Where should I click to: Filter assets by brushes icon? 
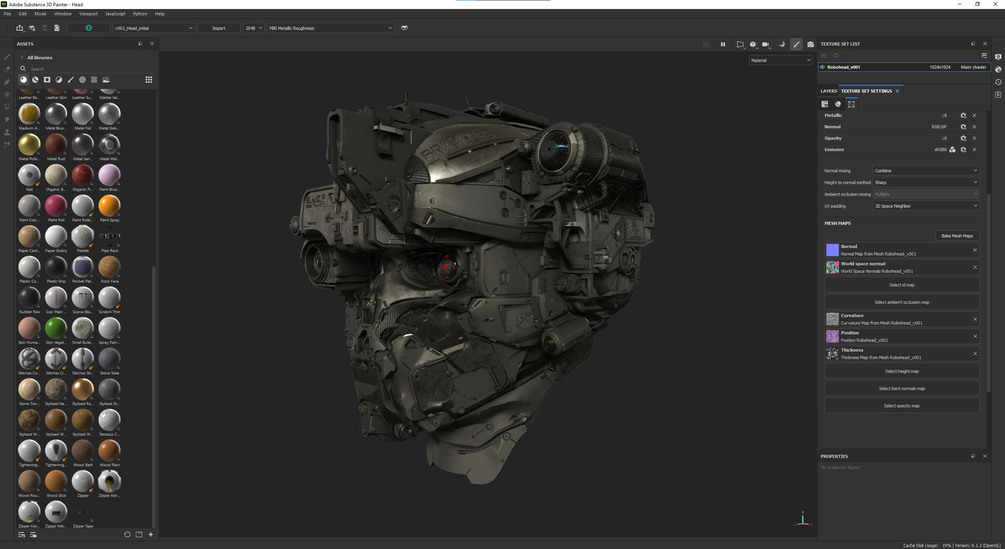point(70,80)
